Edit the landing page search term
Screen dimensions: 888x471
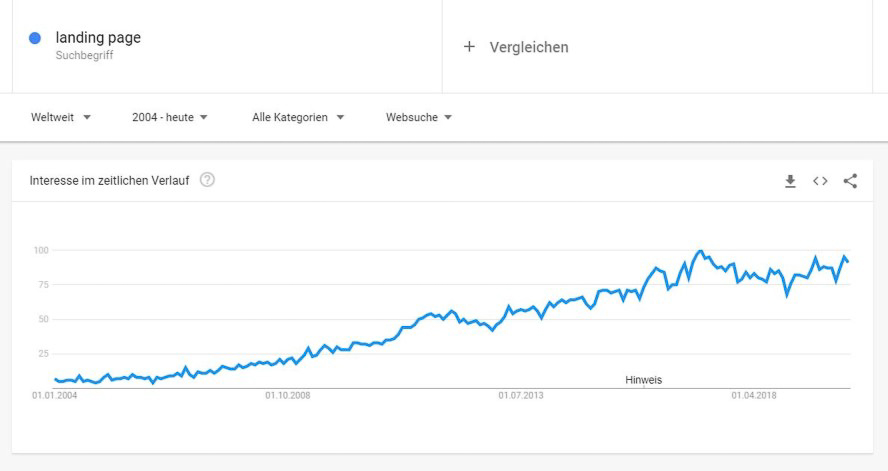(x=98, y=38)
